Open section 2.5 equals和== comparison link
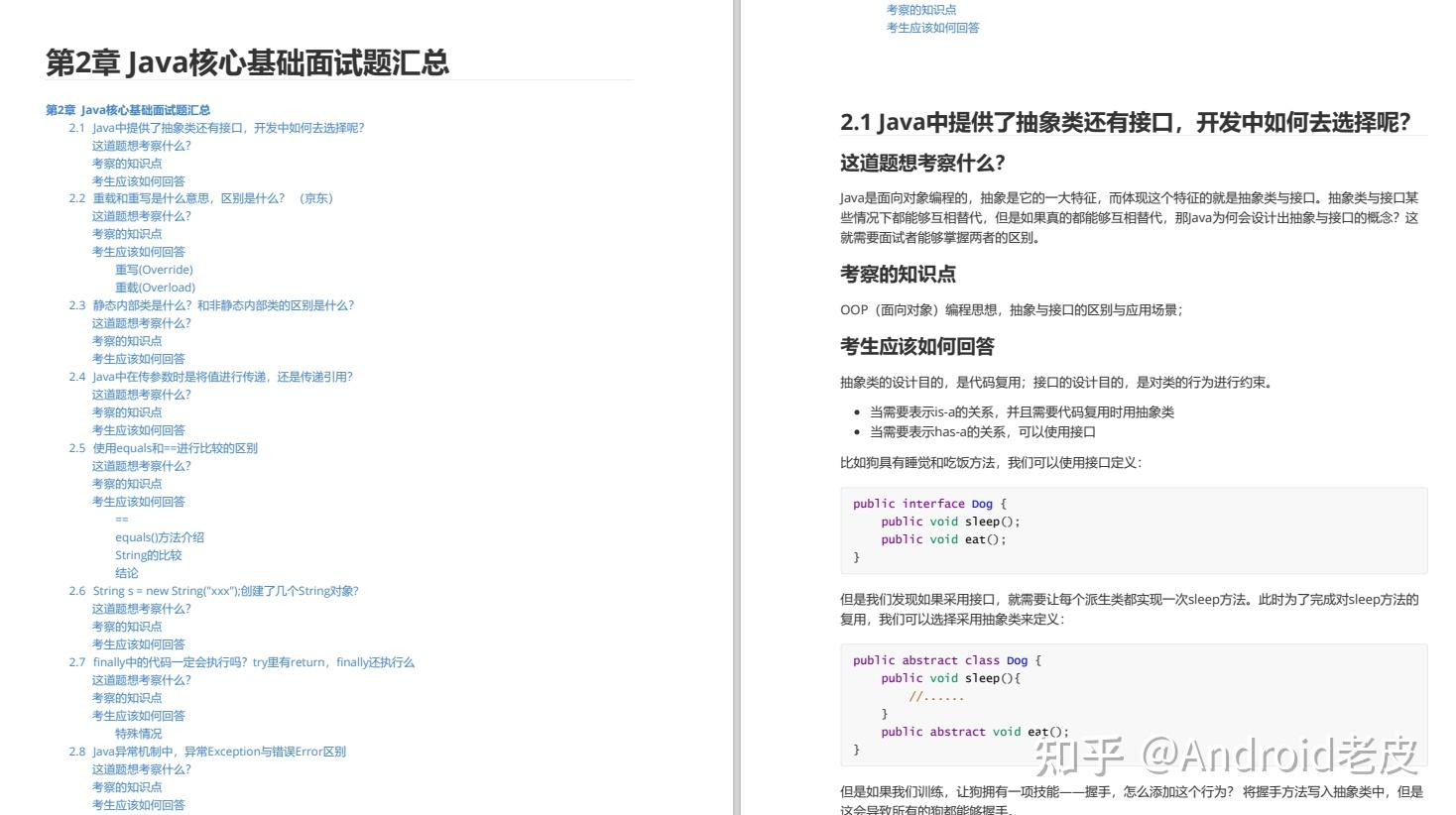 pyautogui.click(x=163, y=448)
